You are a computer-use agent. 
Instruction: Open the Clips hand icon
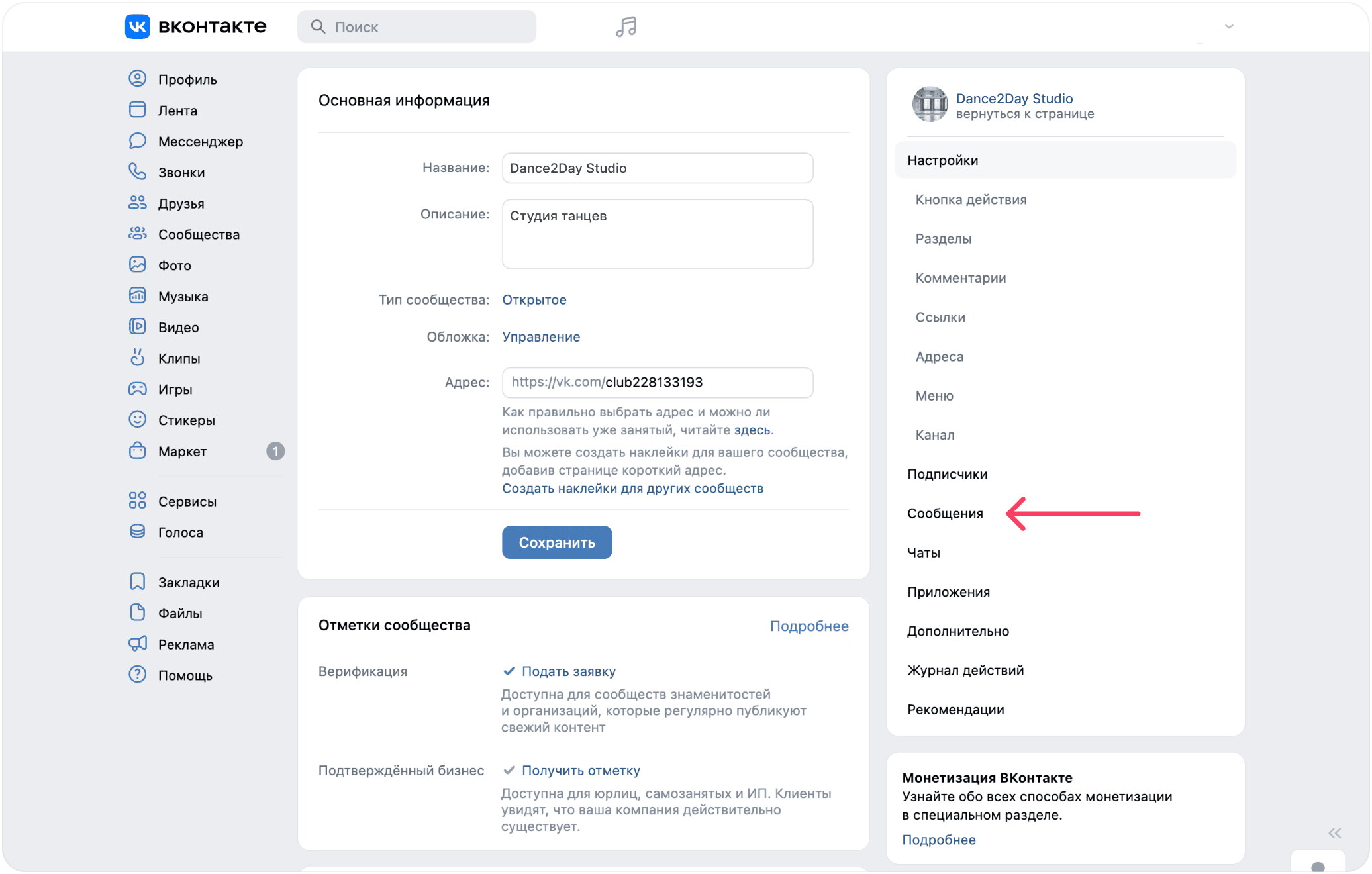click(137, 358)
